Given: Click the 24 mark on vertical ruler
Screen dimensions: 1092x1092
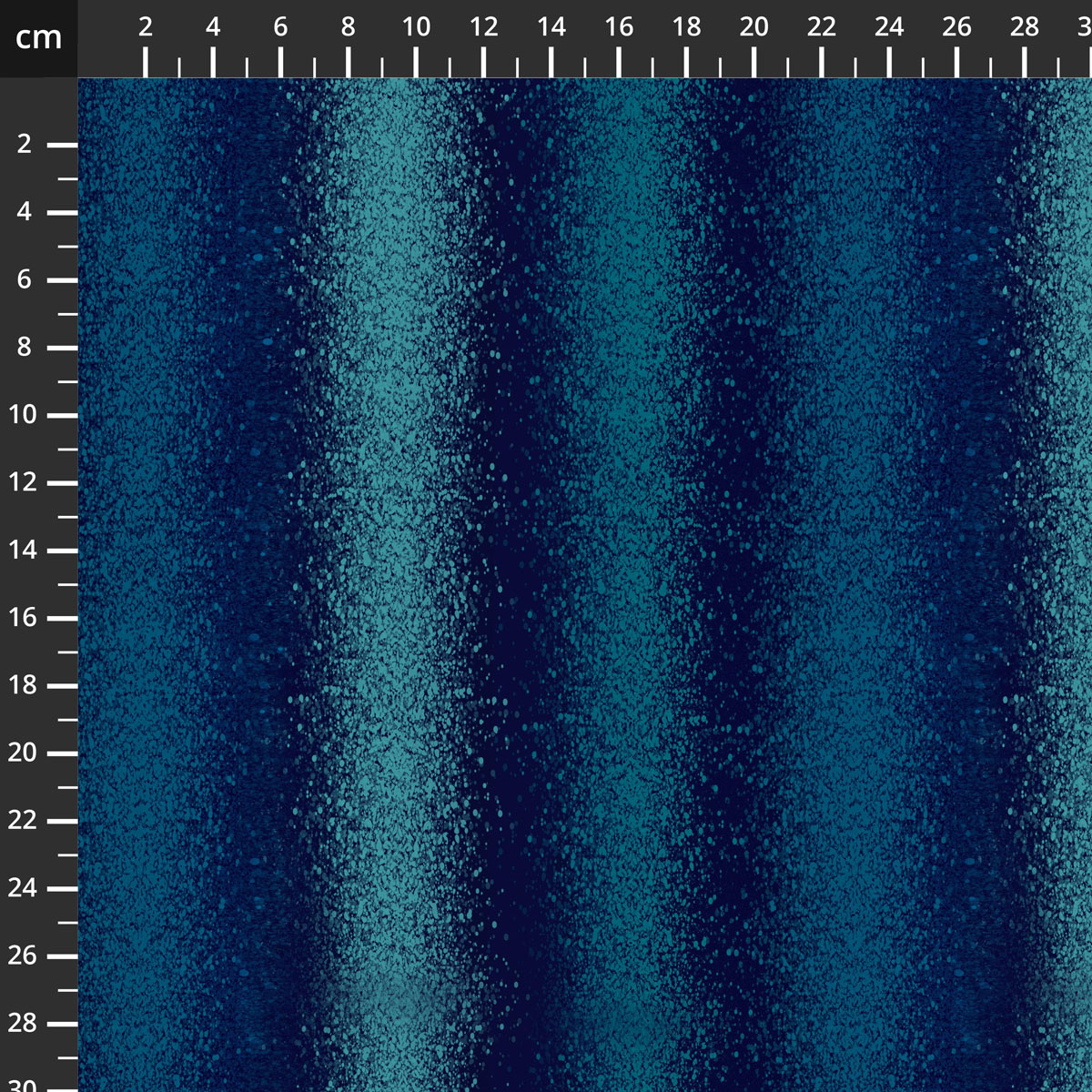Looking at the screenshot, I should point(22,888).
